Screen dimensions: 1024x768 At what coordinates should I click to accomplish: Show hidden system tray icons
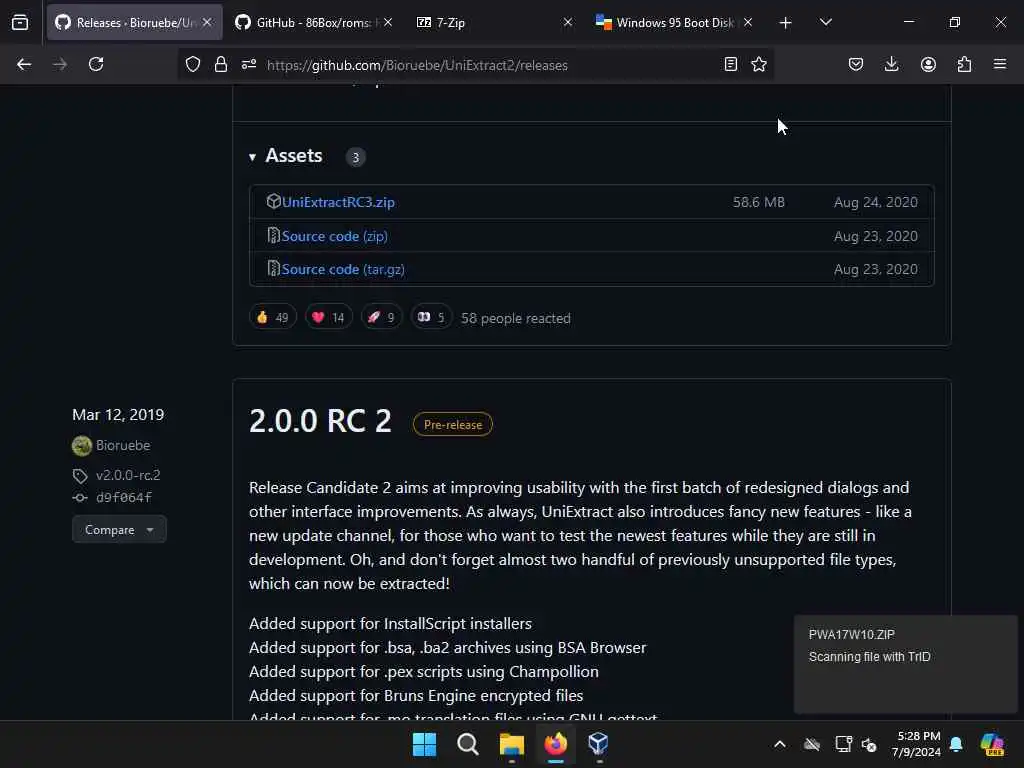780,744
